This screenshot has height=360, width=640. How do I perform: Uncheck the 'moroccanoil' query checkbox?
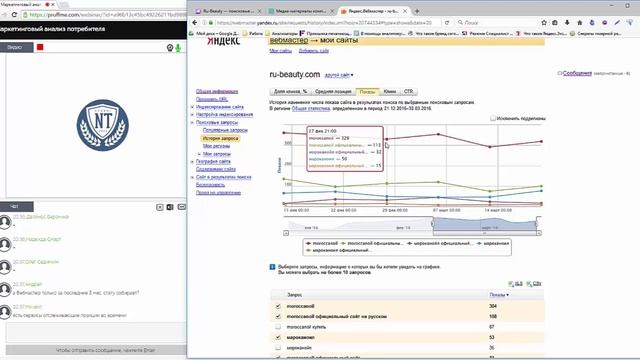278,306
